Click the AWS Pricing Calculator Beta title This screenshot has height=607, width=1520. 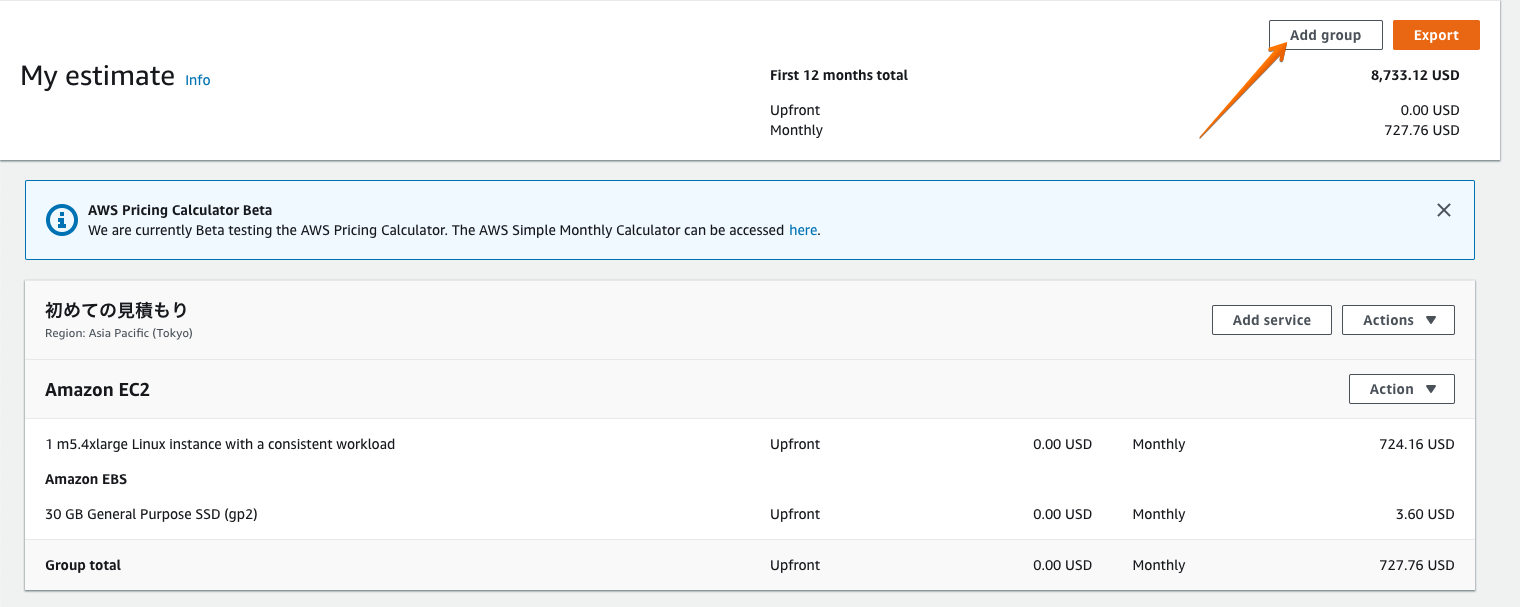[180, 210]
